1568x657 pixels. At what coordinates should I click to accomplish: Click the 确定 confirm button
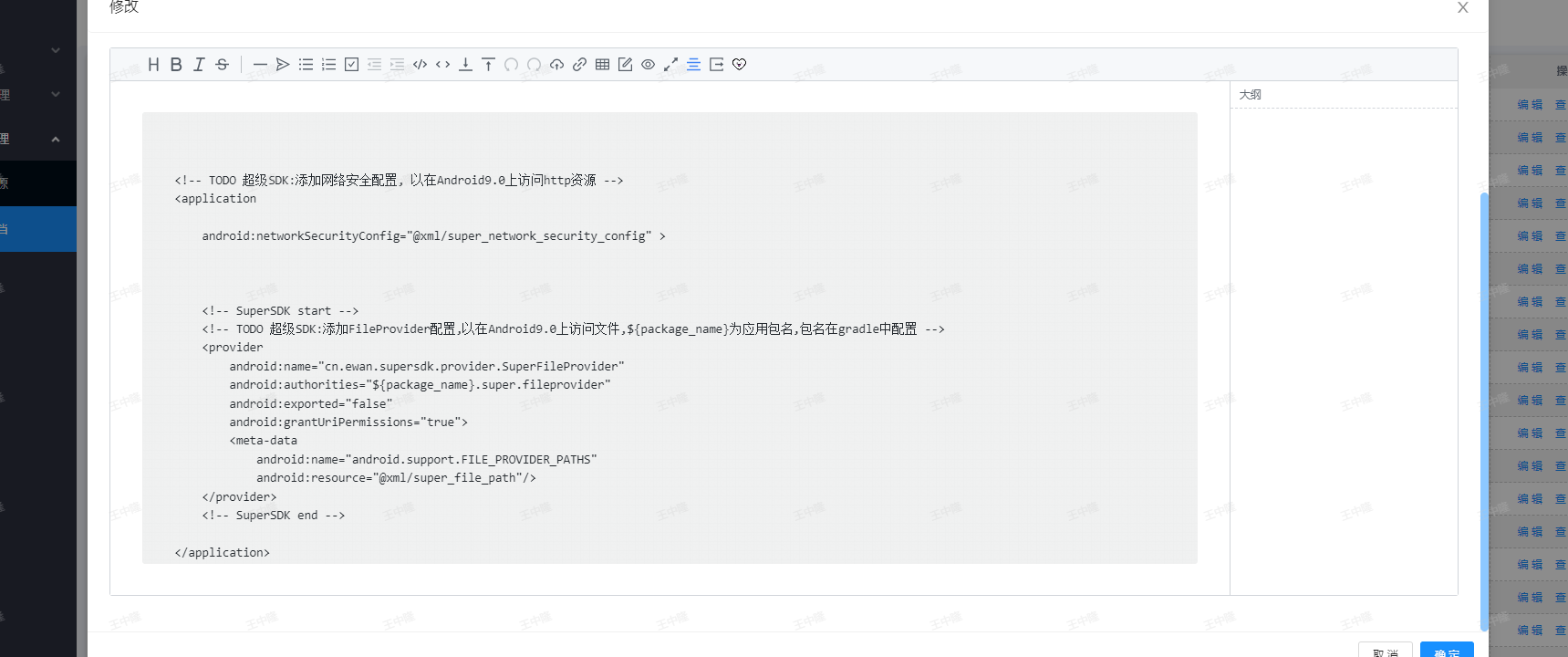coord(1446,650)
